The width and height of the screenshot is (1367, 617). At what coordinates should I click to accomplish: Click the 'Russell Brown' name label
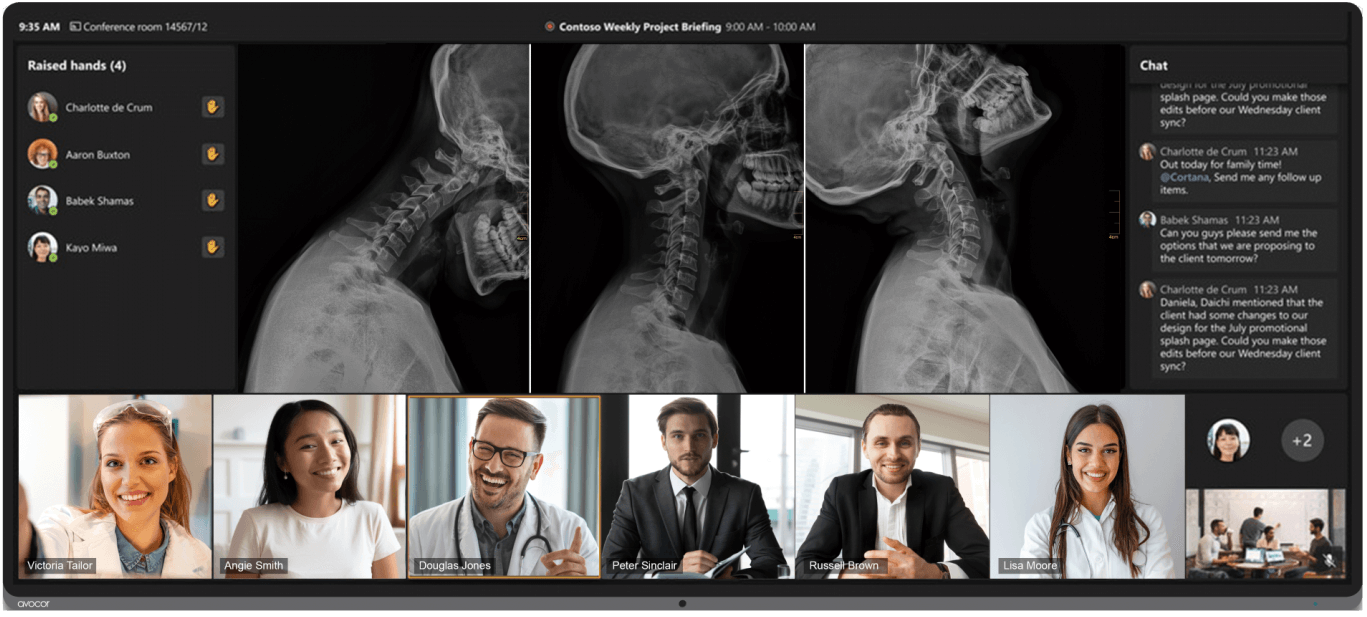click(844, 565)
